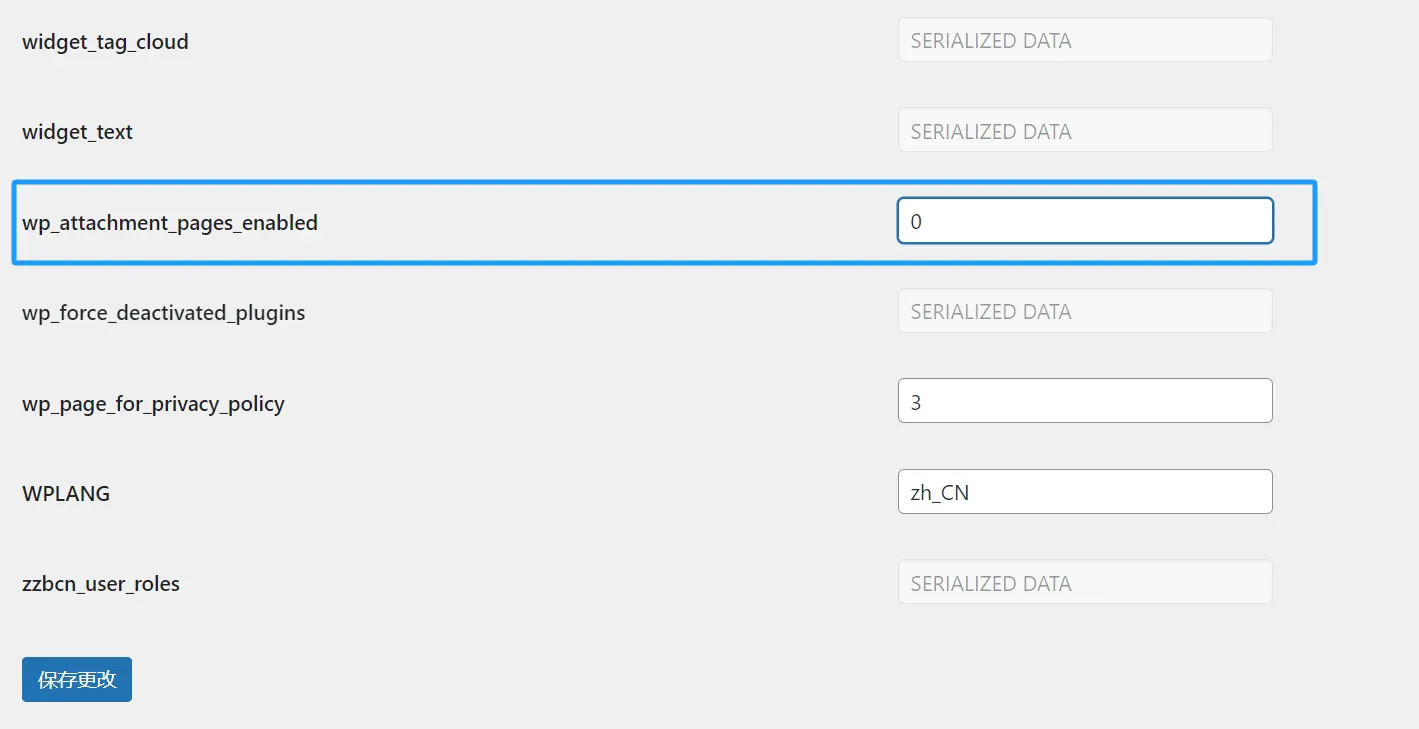Image resolution: width=1419 pixels, height=729 pixels.
Task: Focus the wp_attachment_pages_enabled input field
Action: pyautogui.click(x=1085, y=221)
